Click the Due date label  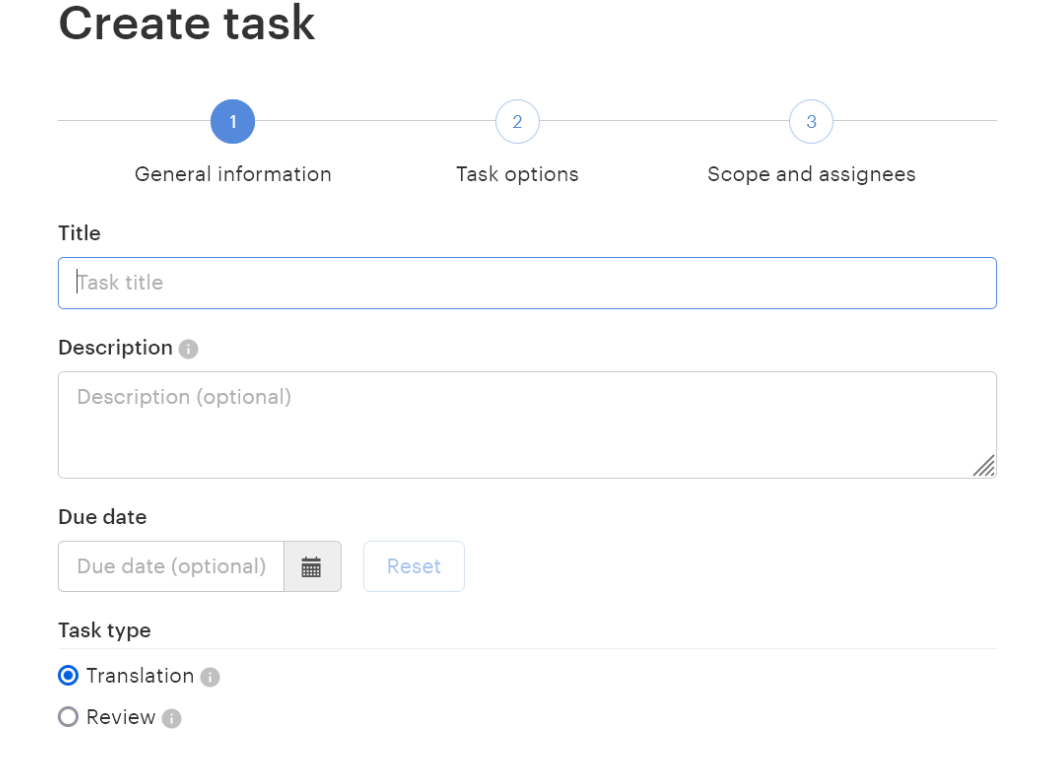coord(103,517)
